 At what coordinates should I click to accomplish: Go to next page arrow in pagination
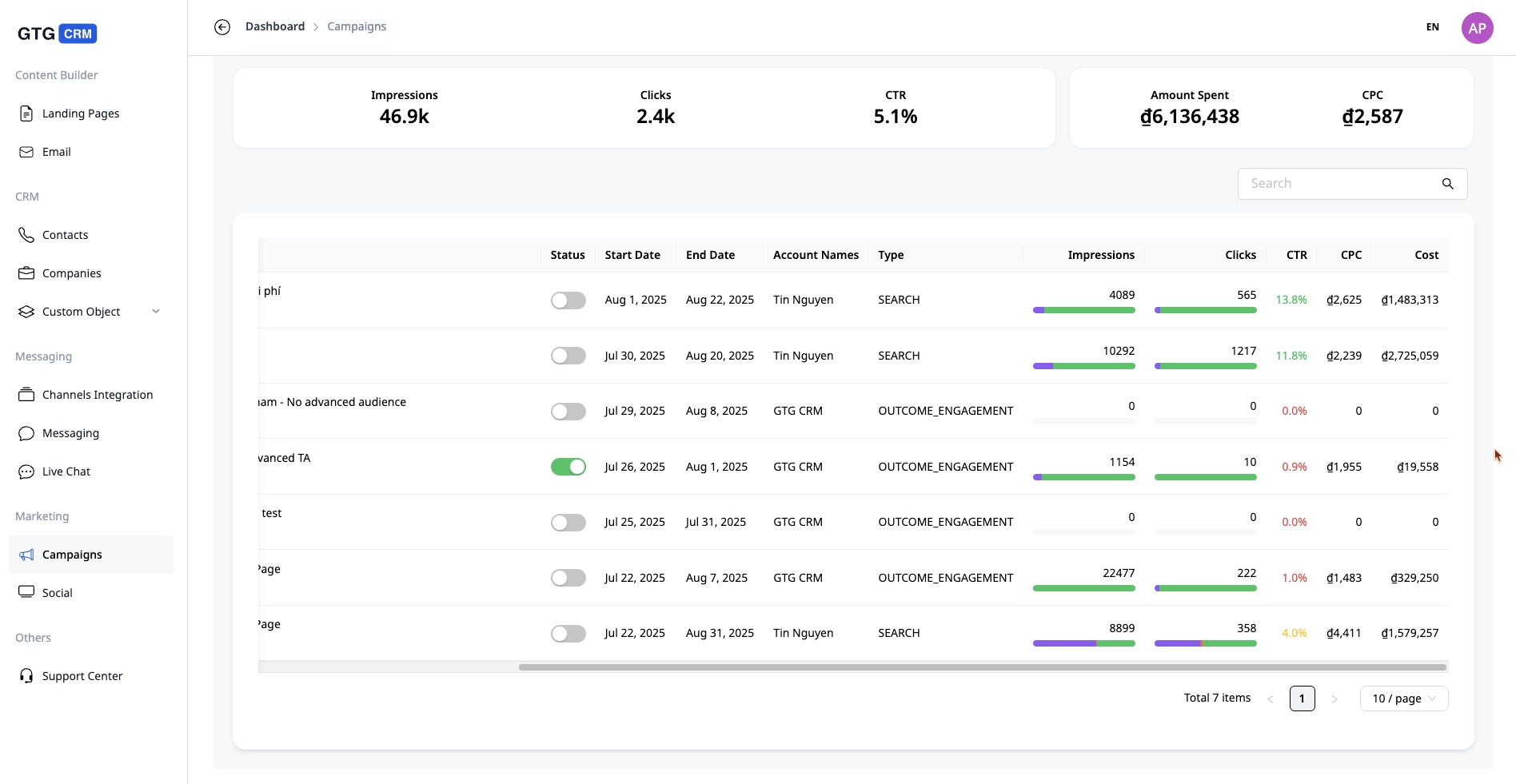1334,699
